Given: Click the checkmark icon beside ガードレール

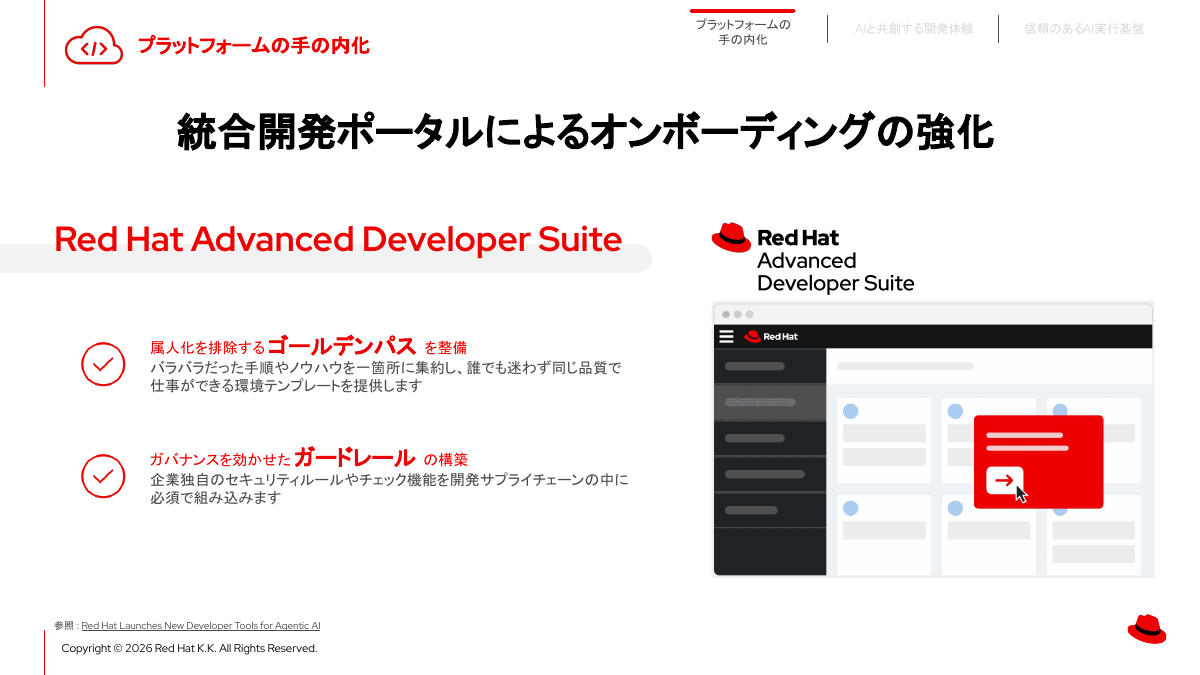Looking at the screenshot, I should pos(102,476).
